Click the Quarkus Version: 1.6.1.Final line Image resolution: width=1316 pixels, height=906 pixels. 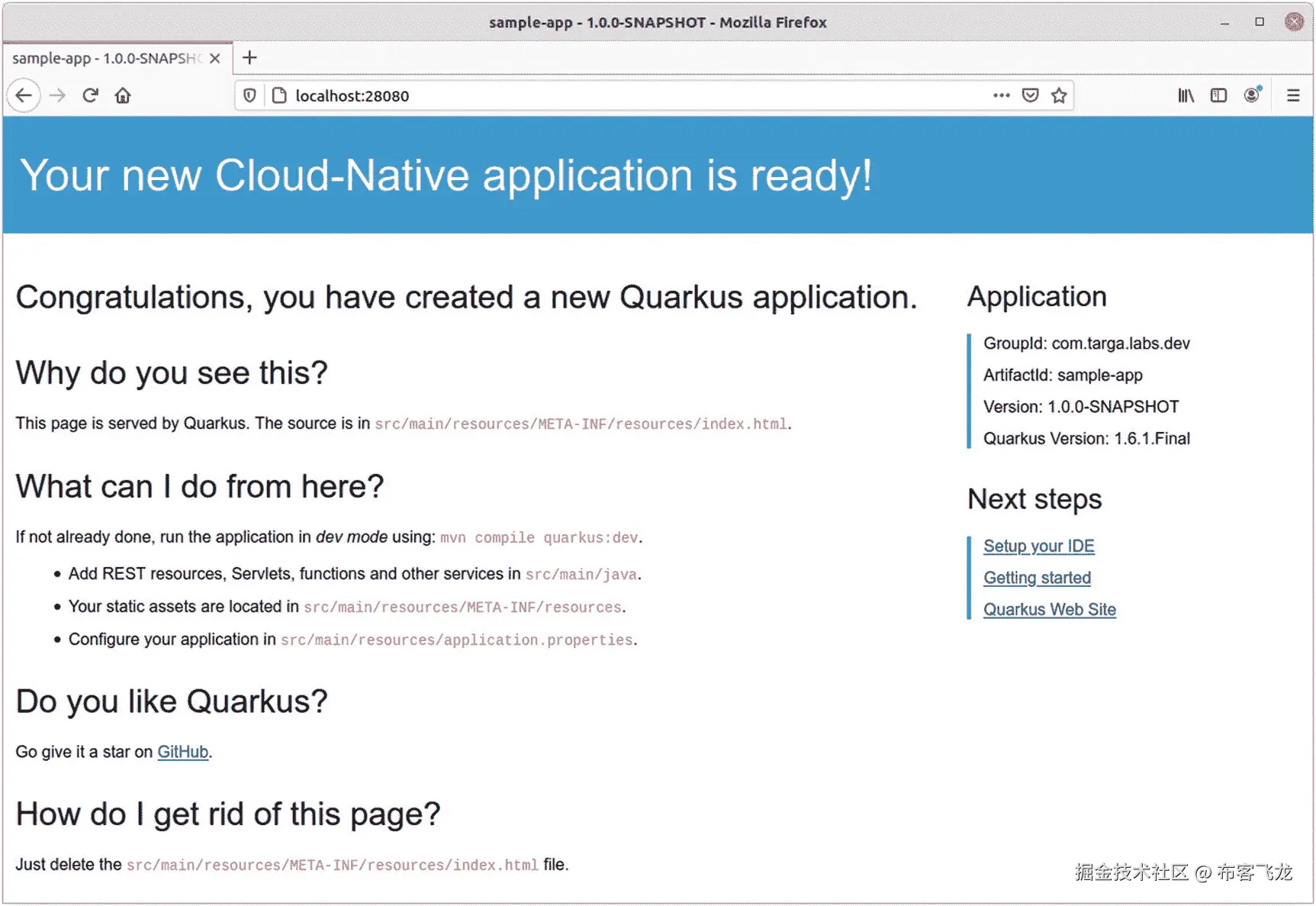click(1086, 439)
